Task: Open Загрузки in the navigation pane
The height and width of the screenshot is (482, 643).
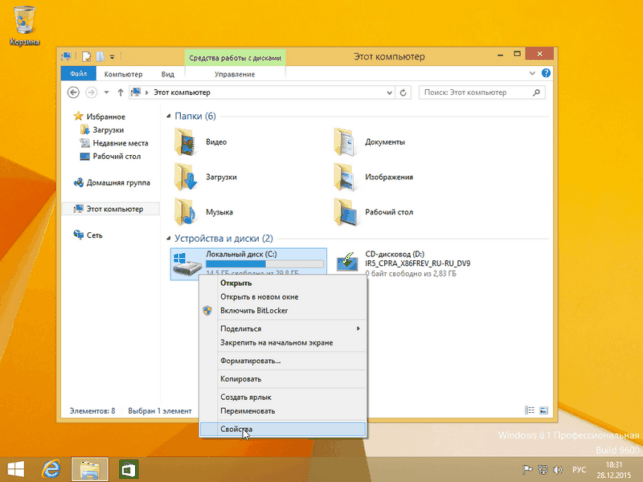Action: coord(103,130)
